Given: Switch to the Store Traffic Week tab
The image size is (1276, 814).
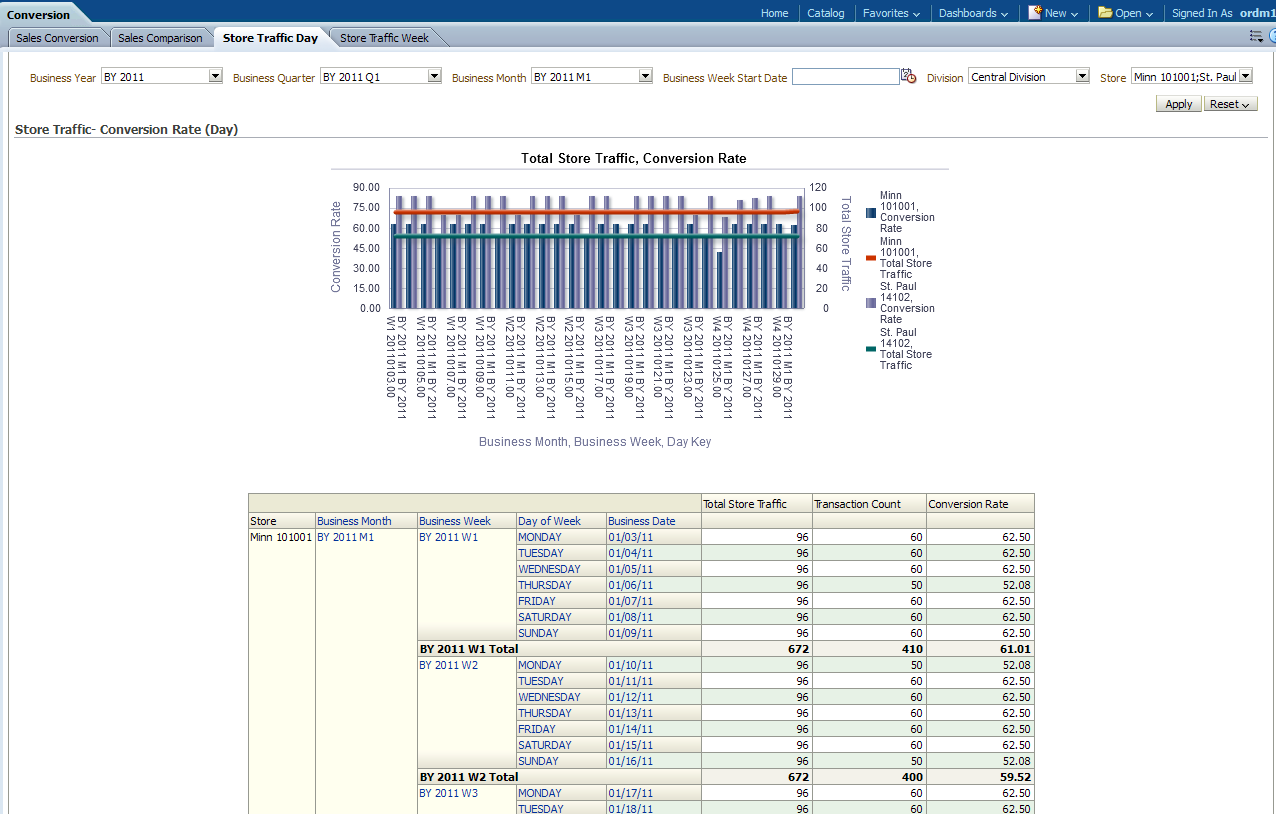Looking at the screenshot, I should coord(384,38).
